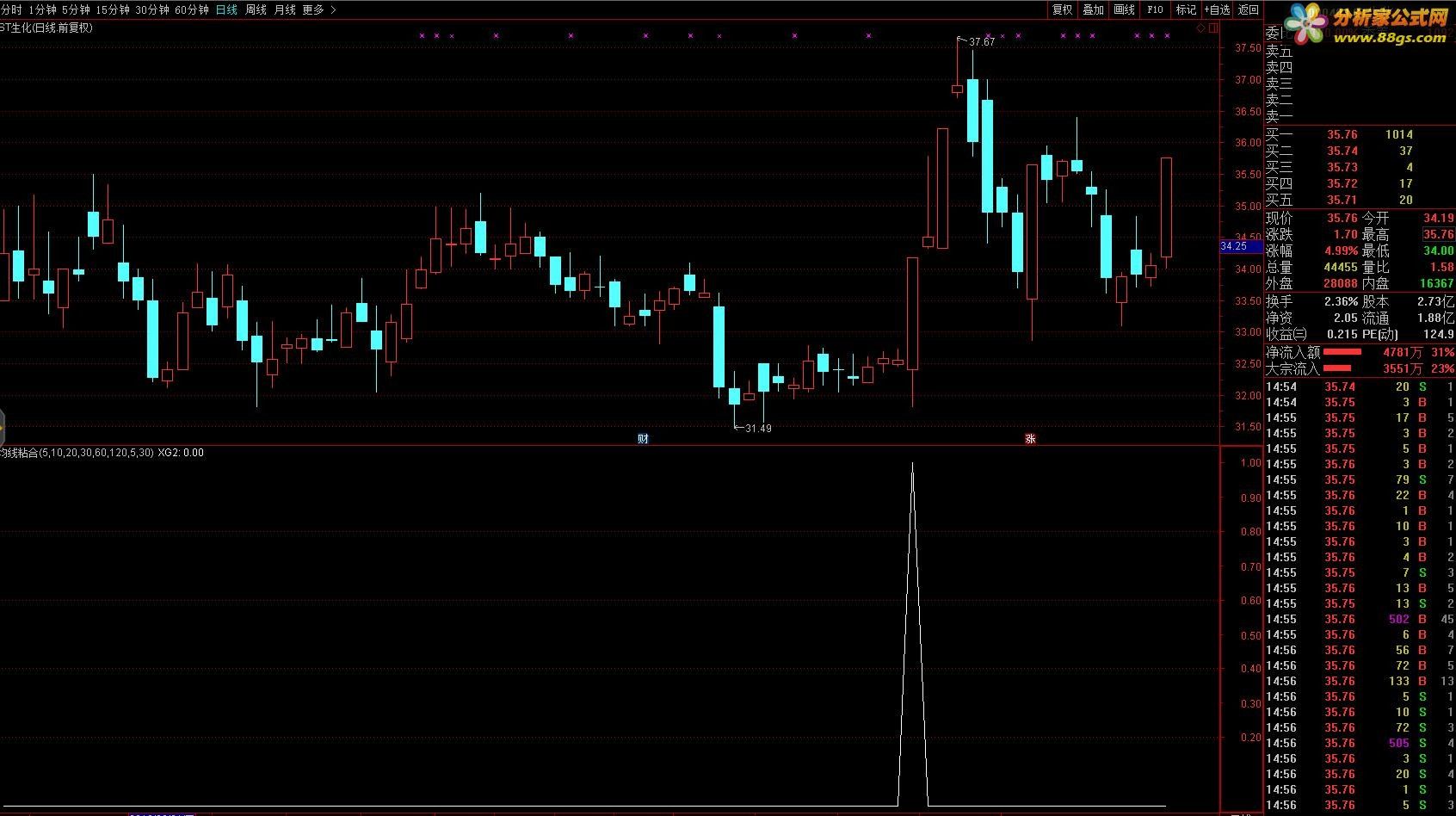The image size is (1456, 816).
Task: Click the 换手 2.36% value
Action: 1341,301
